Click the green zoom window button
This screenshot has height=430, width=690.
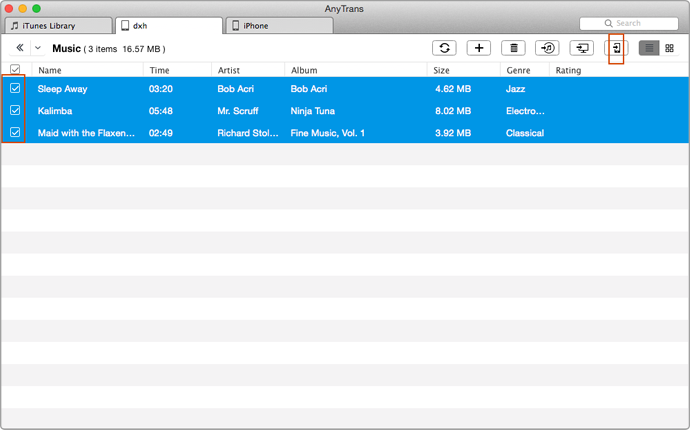click(x=37, y=8)
